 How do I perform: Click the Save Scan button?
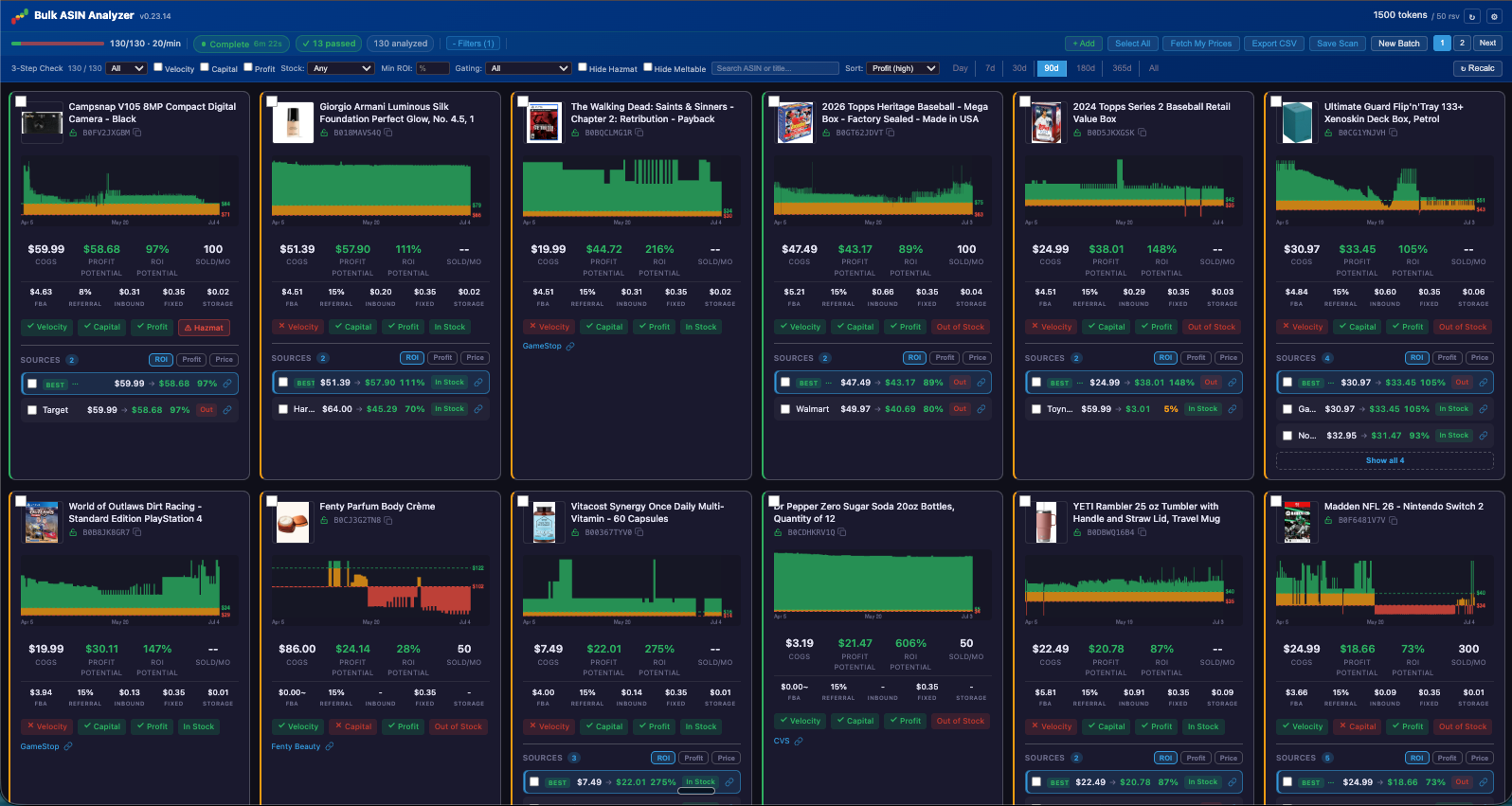(1337, 44)
